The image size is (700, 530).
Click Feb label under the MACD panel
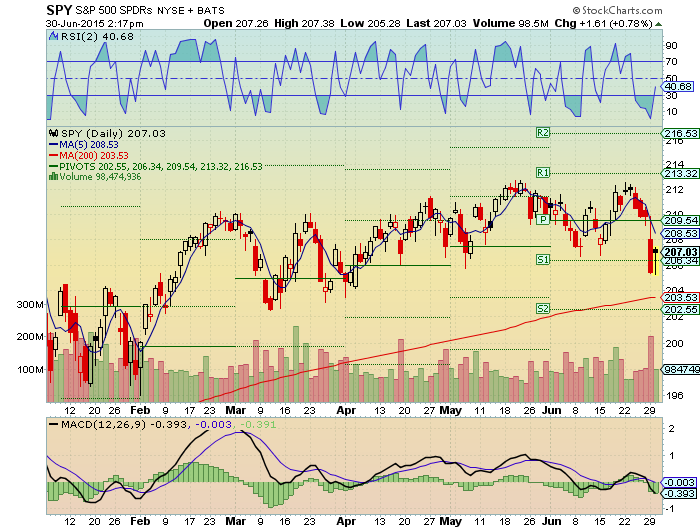point(140,521)
